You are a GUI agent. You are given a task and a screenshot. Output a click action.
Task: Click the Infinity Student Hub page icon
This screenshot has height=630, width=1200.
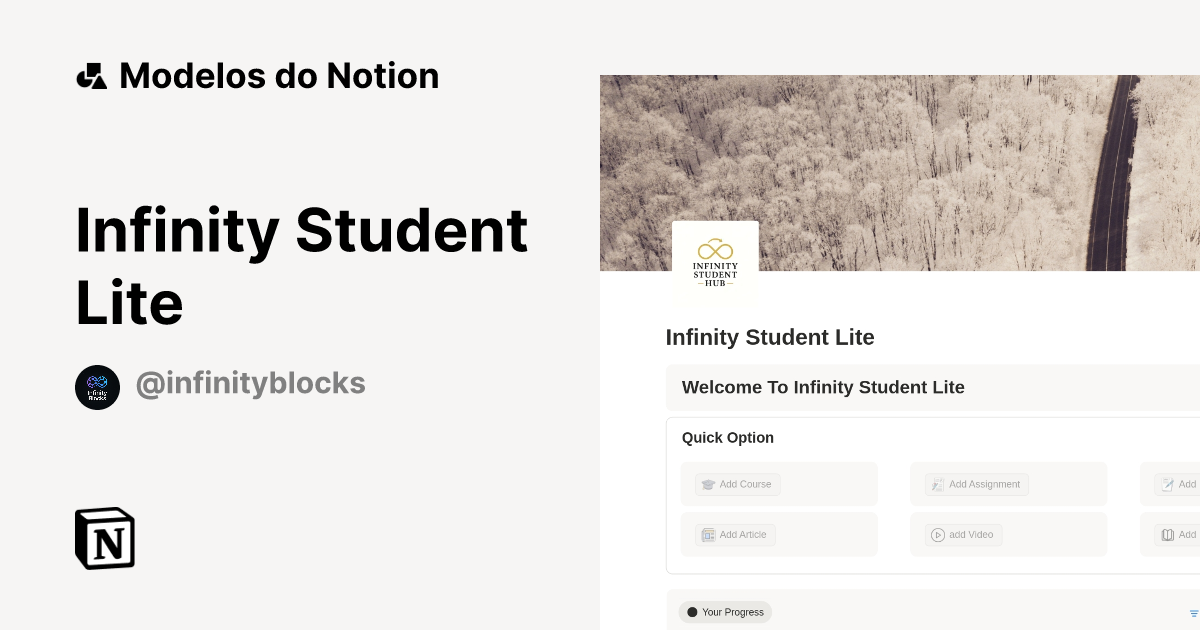coord(715,263)
